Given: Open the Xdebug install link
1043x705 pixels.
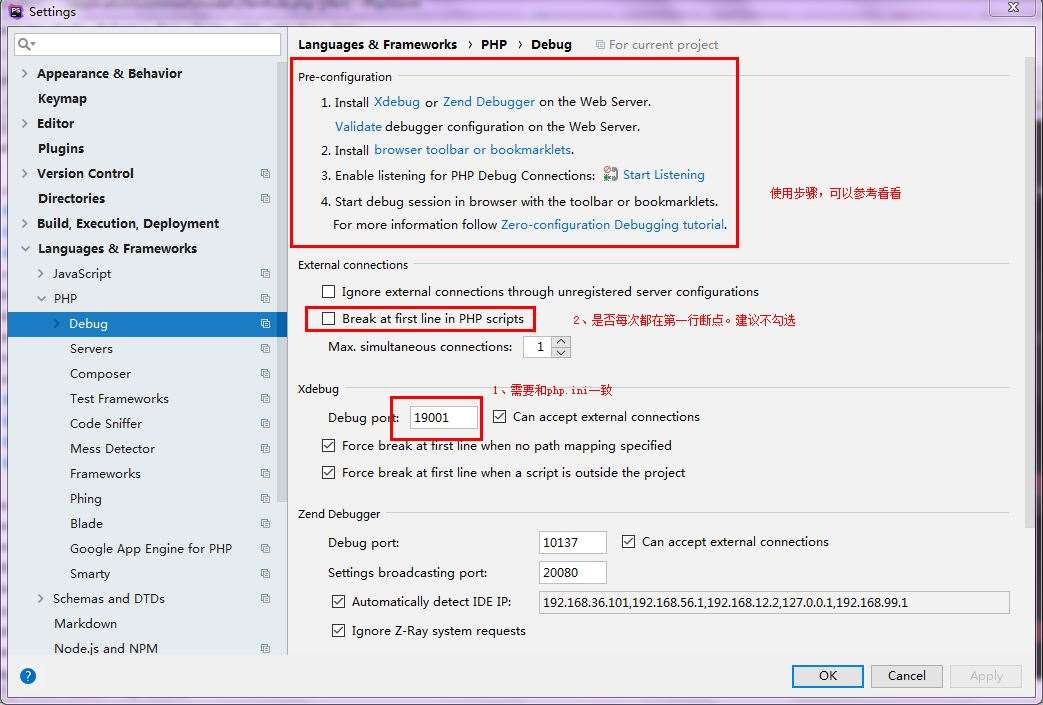Looking at the screenshot, I should point(396,102).
